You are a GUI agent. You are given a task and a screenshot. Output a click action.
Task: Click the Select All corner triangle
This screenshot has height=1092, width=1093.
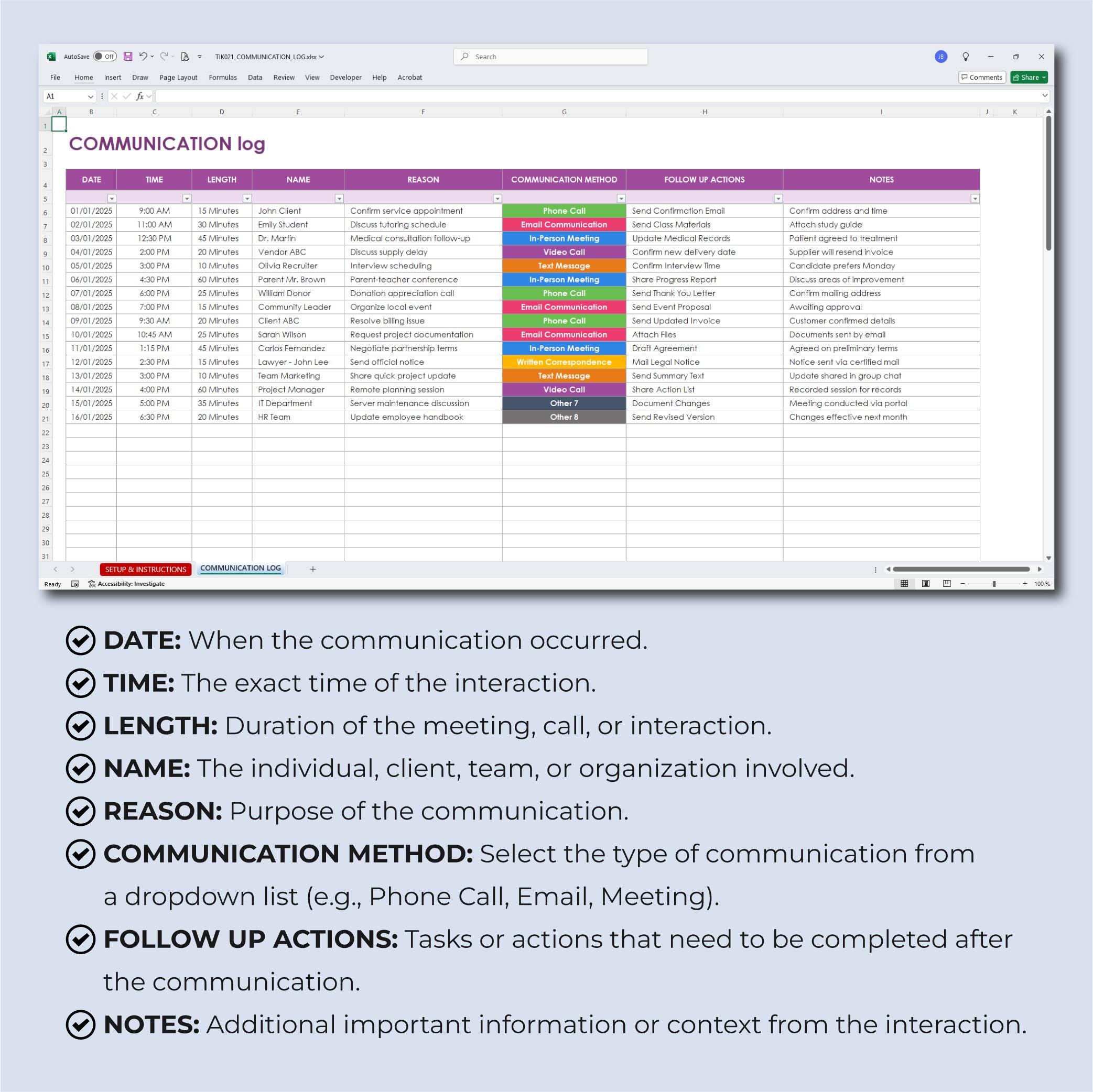(x=47, y=112)
